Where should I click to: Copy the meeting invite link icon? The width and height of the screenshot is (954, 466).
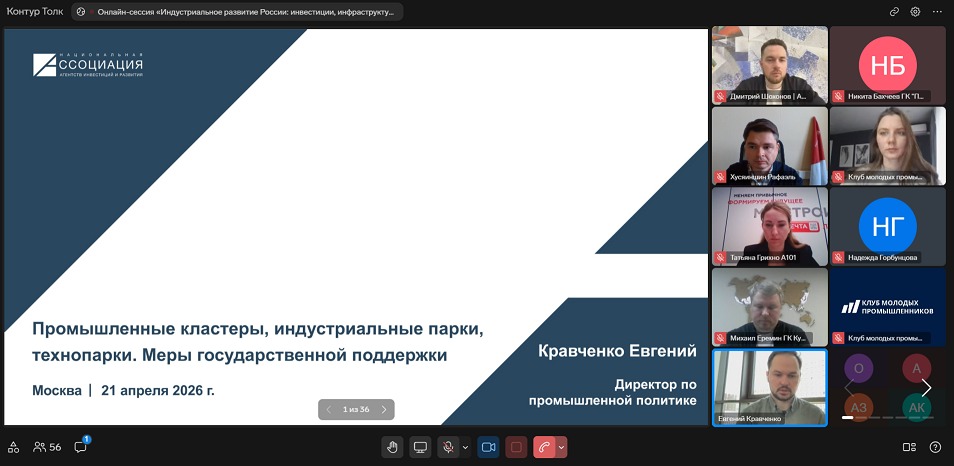click(894, 12)
